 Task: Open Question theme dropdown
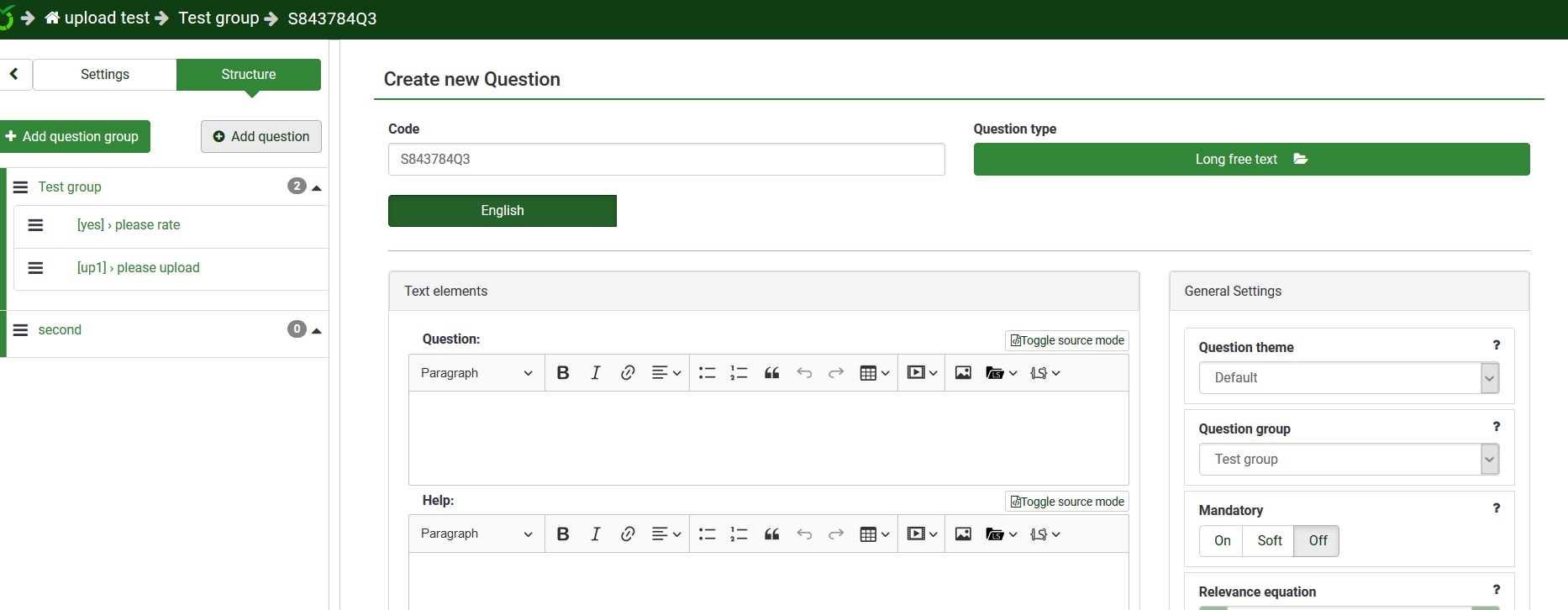point(1348,378)
